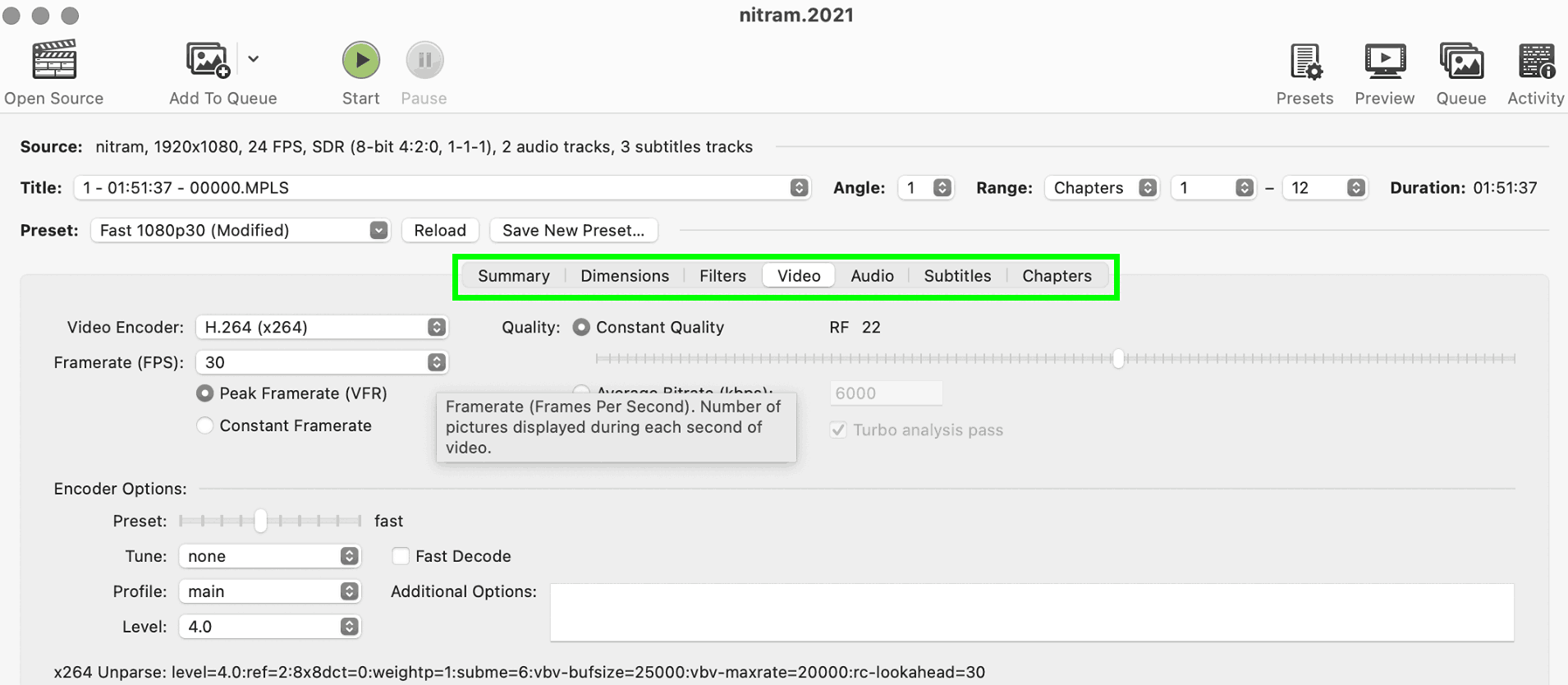The width and height of the screenshot is (1568, 685).
Task: Click Save New Preset button
Action: tap(573, 230)
